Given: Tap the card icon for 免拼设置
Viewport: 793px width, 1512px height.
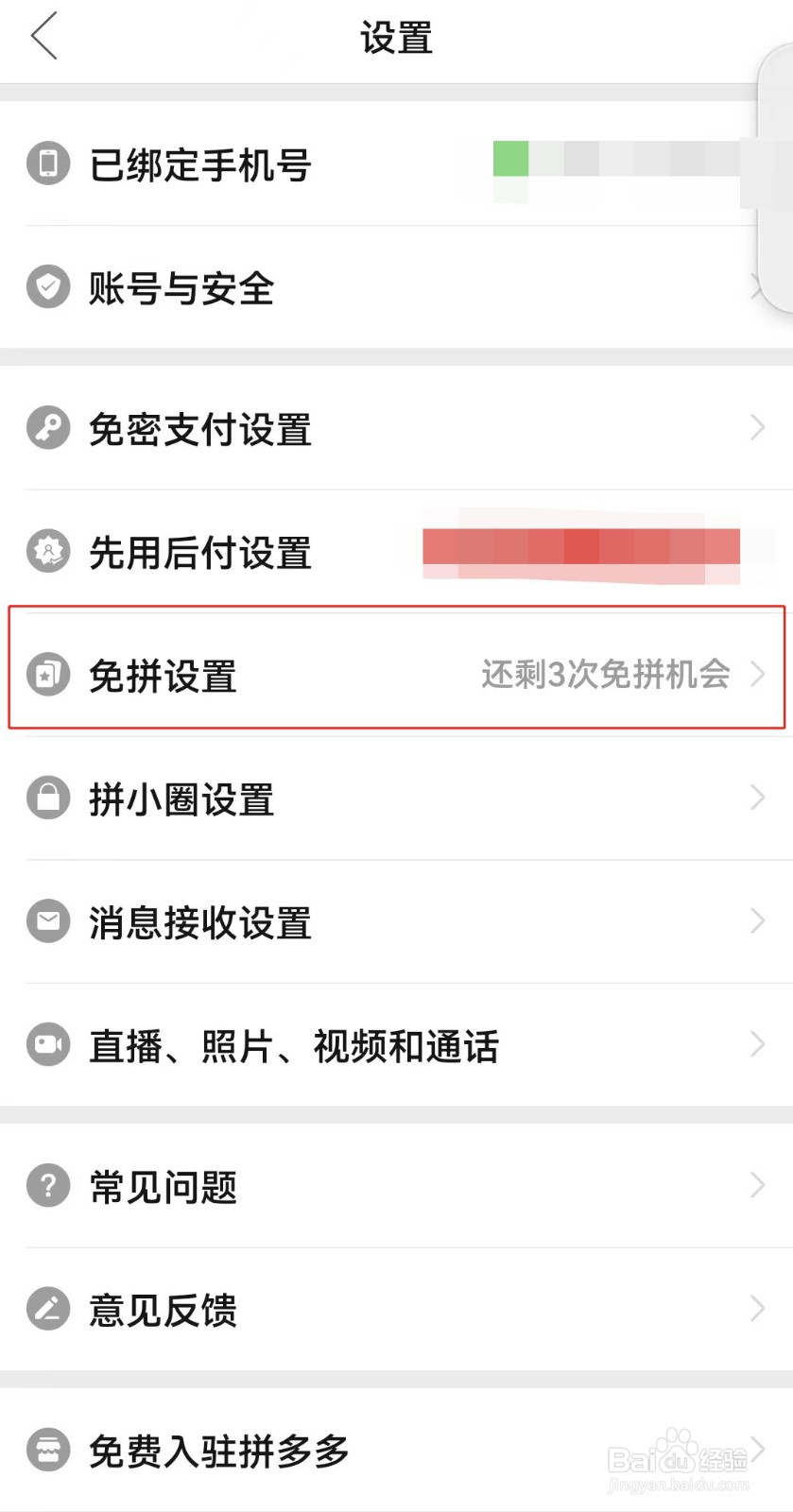Looking at the screenshot, I should (x=48, y=675).
